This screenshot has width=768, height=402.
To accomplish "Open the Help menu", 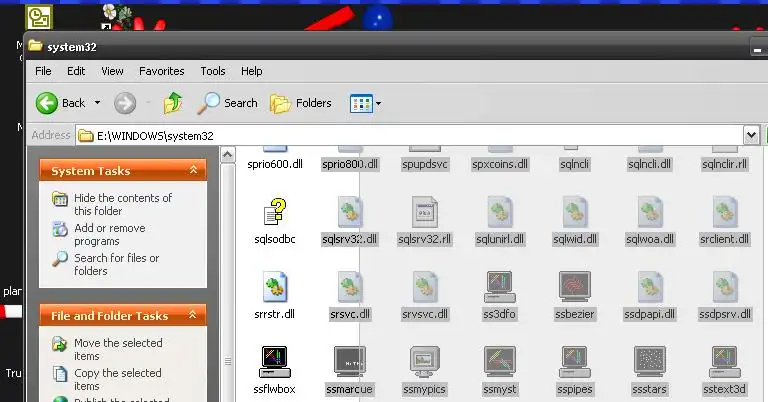I will [x=251, y=71].
